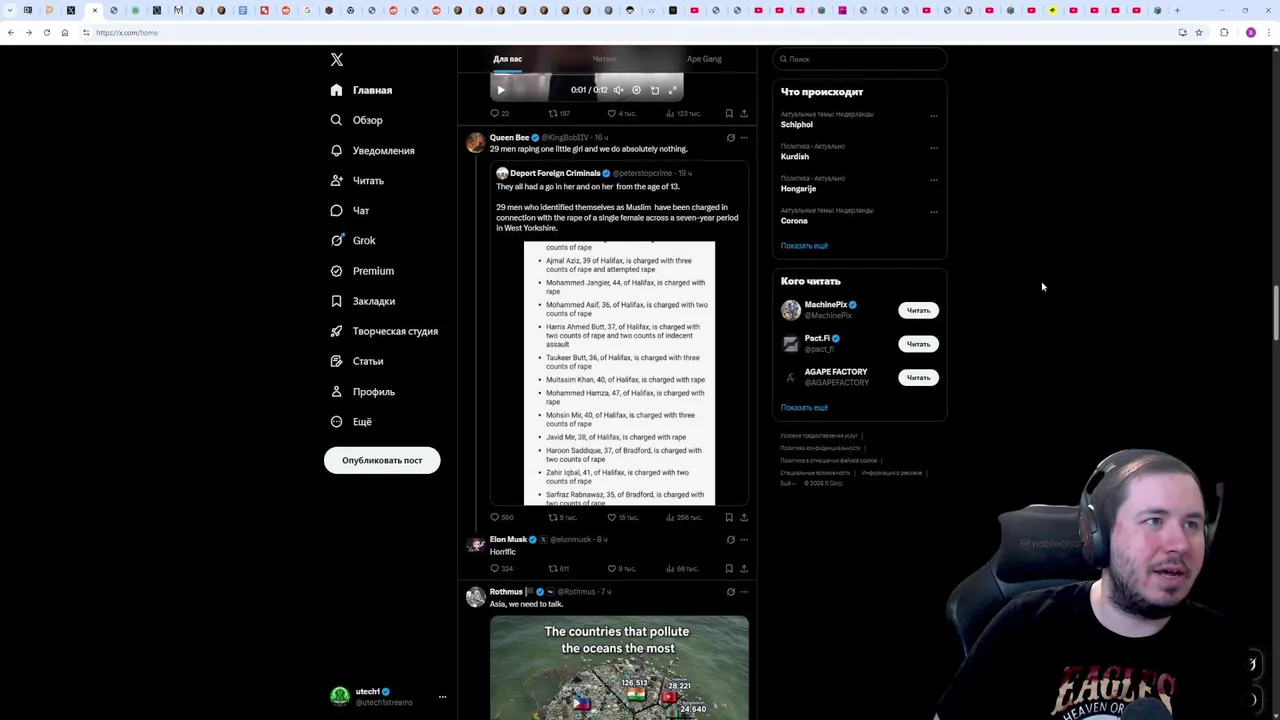Like the Queen Bee post
Screen dimensions: 1280x720
click(x=624, y=517)
